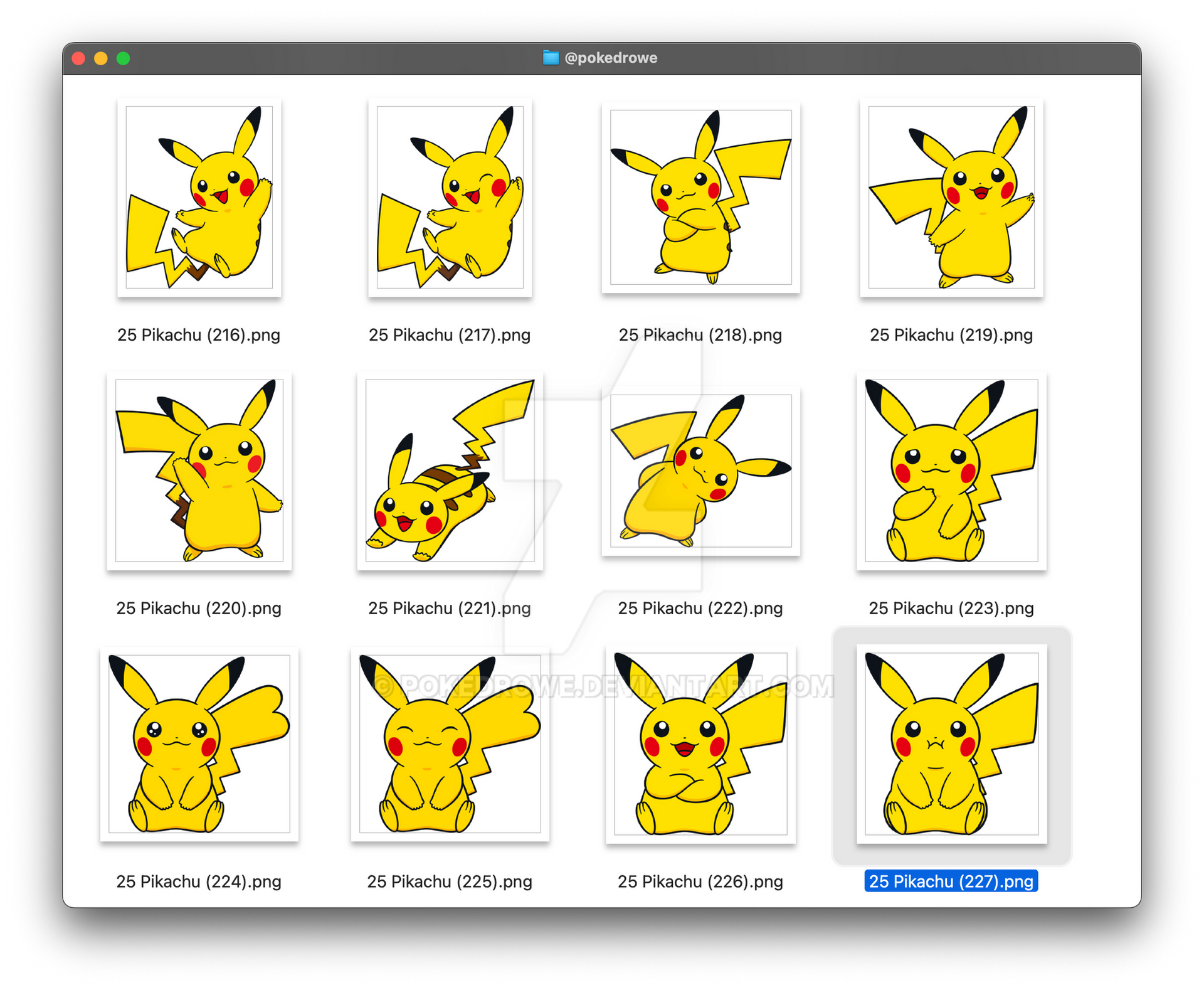Click the highlighted 25 Pikachu (227).png thumbnail

click(951, 744)
